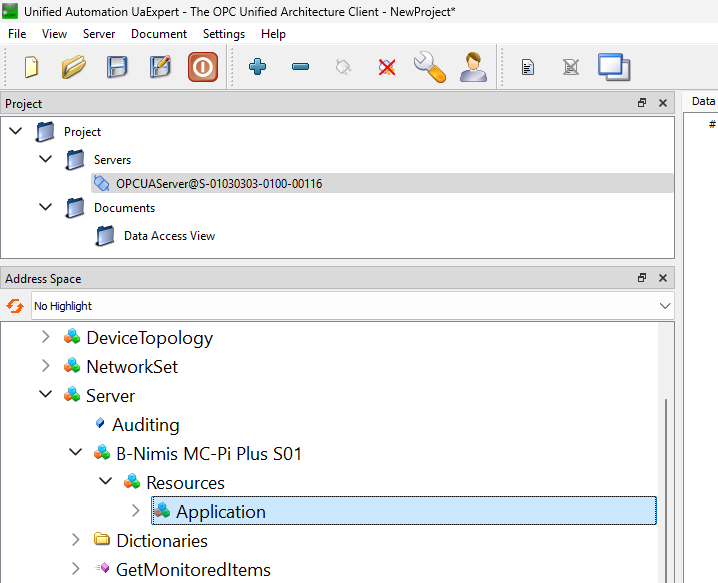Image resolution: width=718 pixels, height=583 pixels.
Task: Click the OPCUAServer connection icon
Action: tap(101, 184)
